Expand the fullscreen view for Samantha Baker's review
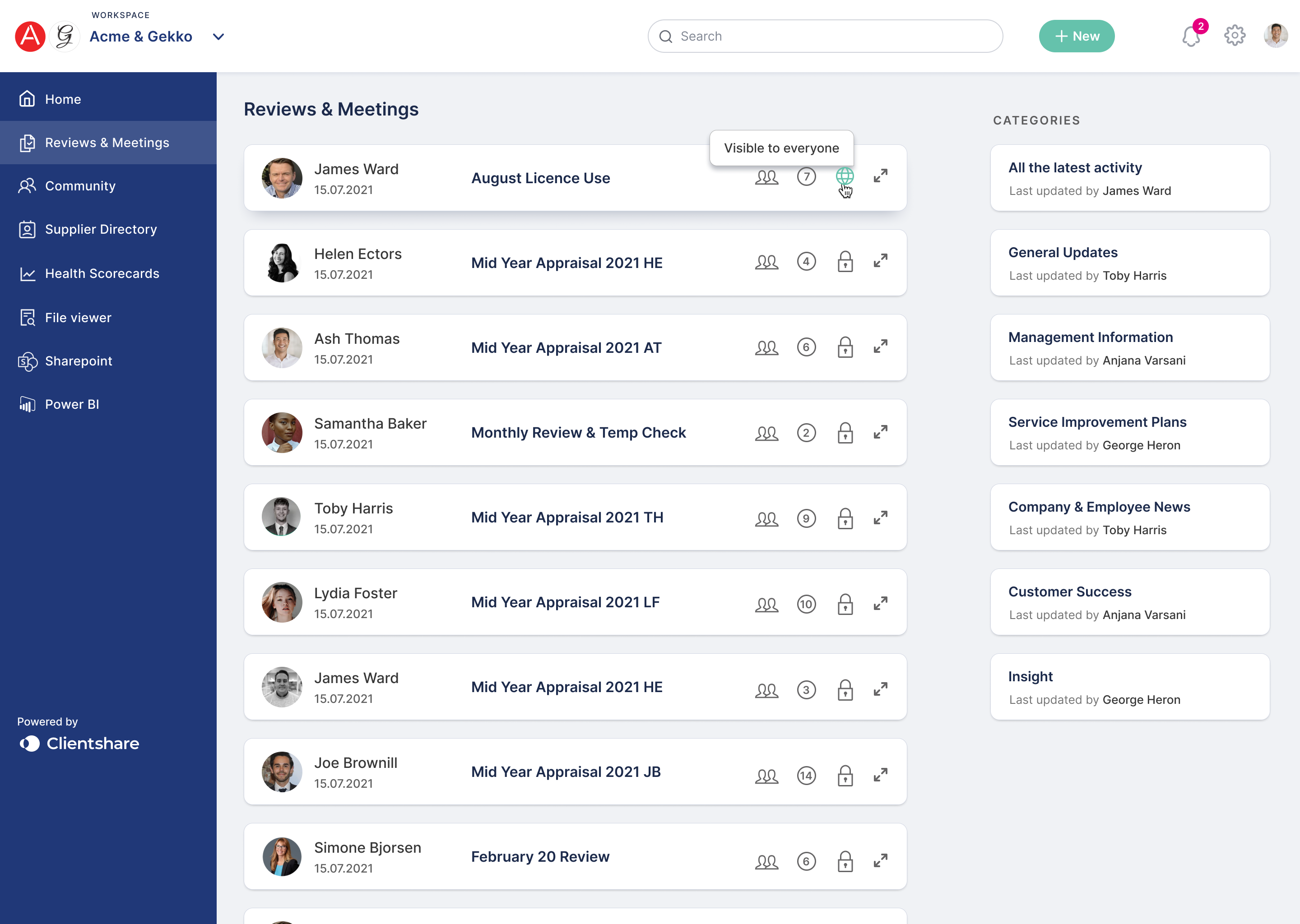Screen dimensions: 1300x924 879,432
